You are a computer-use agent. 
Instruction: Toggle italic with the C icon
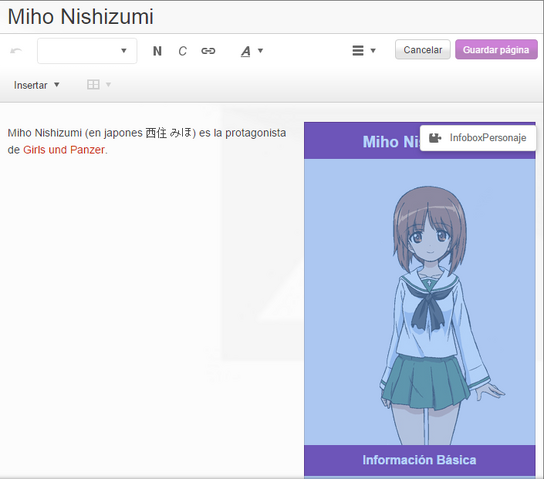pos(182,51)
